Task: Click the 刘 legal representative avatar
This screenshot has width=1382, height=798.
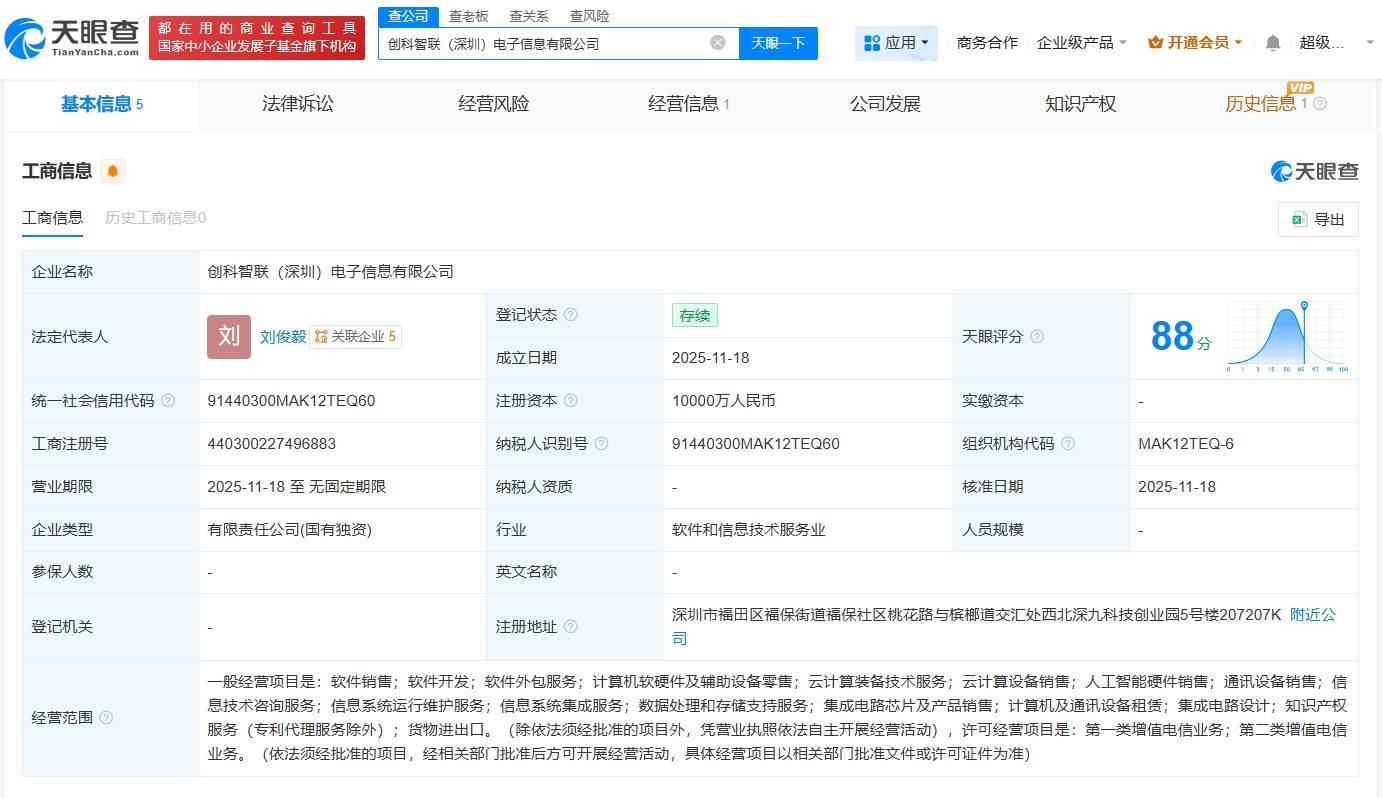Action: [x=229, y=337]
